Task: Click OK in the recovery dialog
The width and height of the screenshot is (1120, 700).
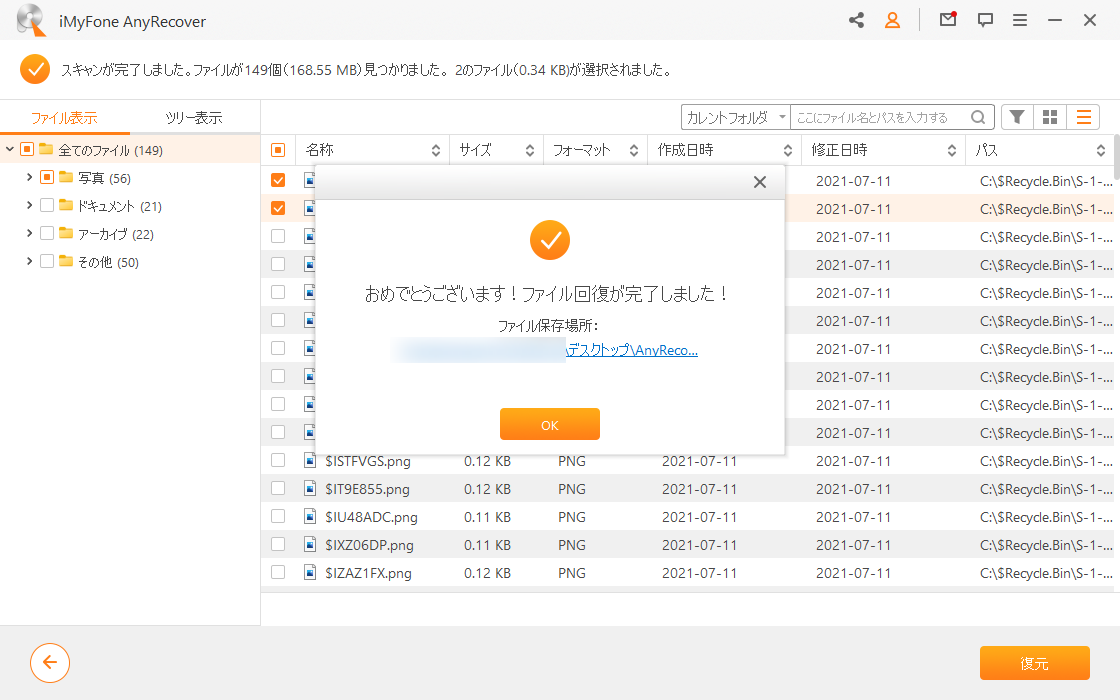Action: (549, 424)
